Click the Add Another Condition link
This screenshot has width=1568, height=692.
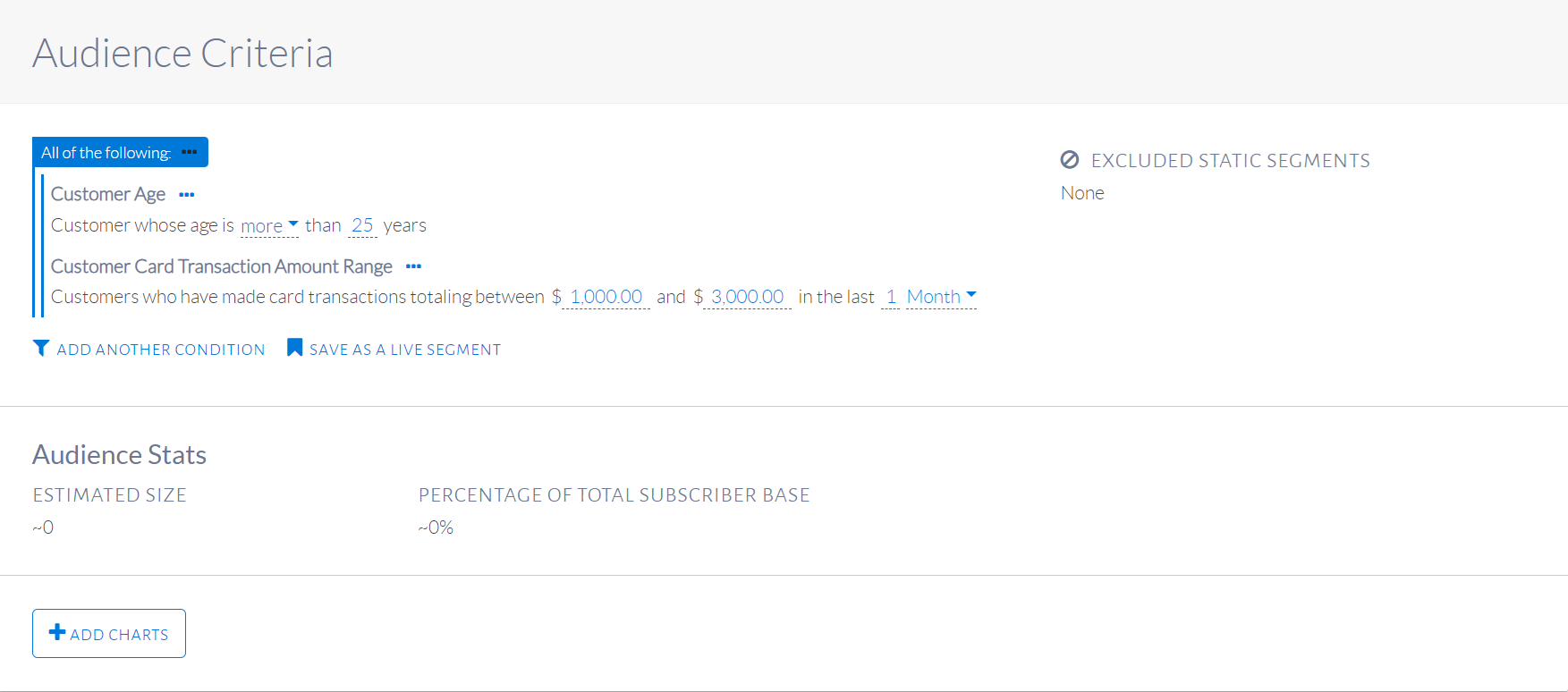coord(161,350)
